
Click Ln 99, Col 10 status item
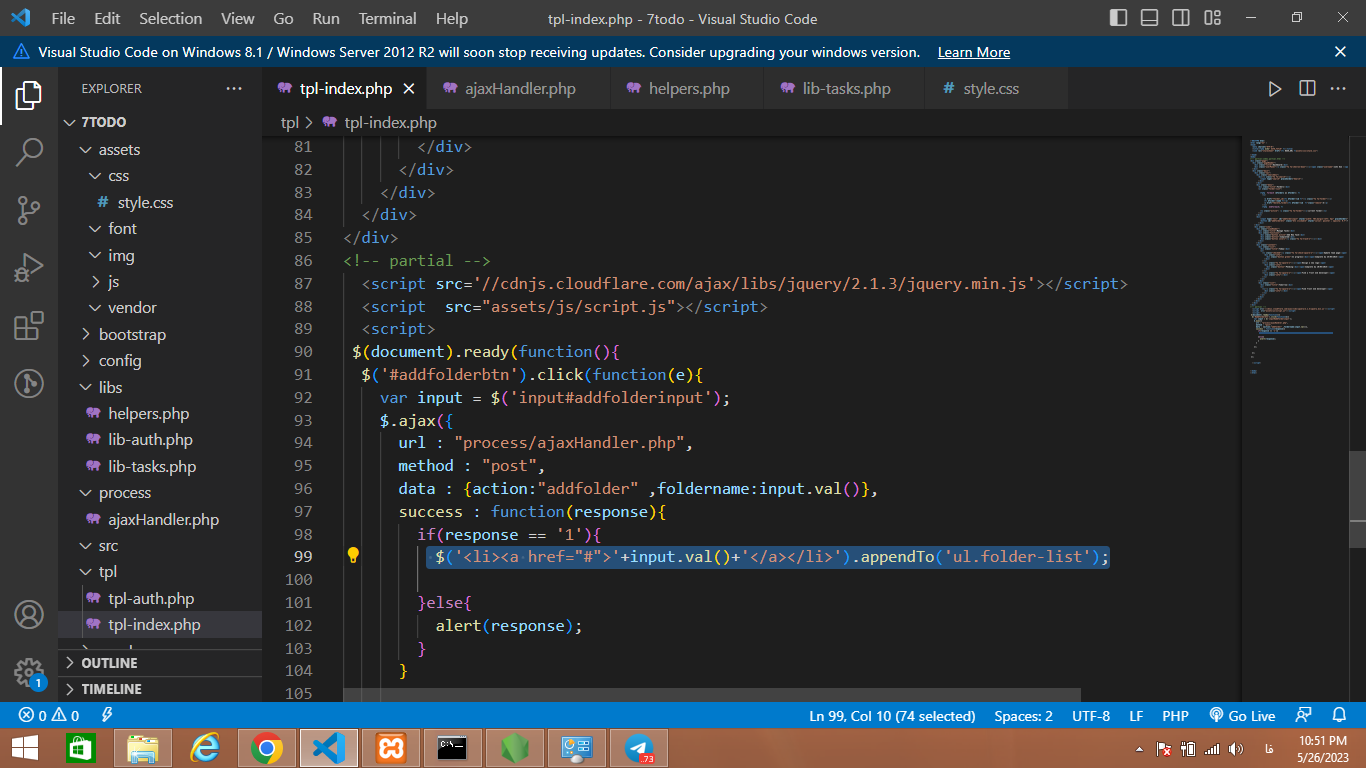coord(892,716)
